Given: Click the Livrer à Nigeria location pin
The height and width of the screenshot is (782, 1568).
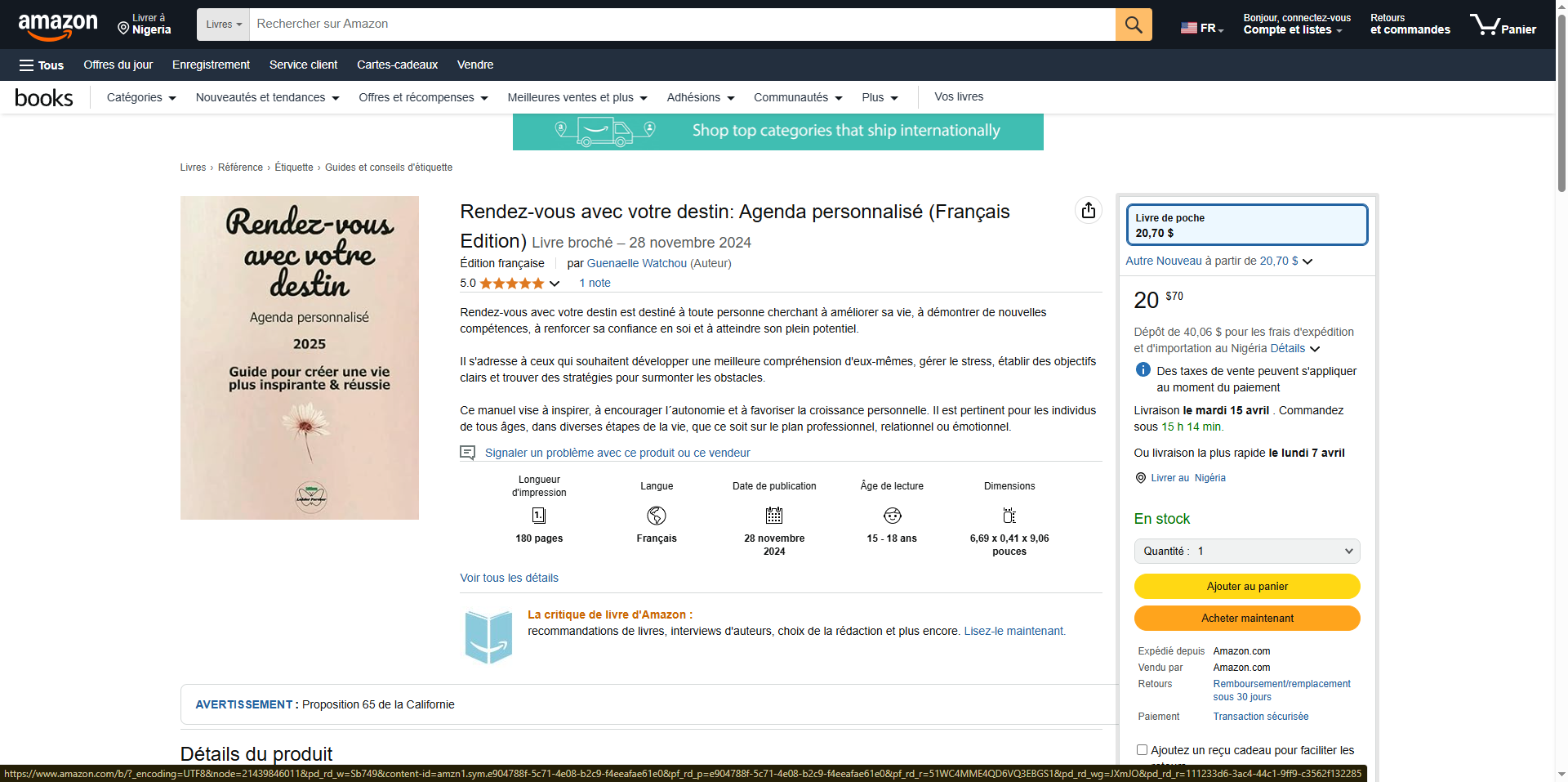Looking at the screenshot, I should (123, 29).
